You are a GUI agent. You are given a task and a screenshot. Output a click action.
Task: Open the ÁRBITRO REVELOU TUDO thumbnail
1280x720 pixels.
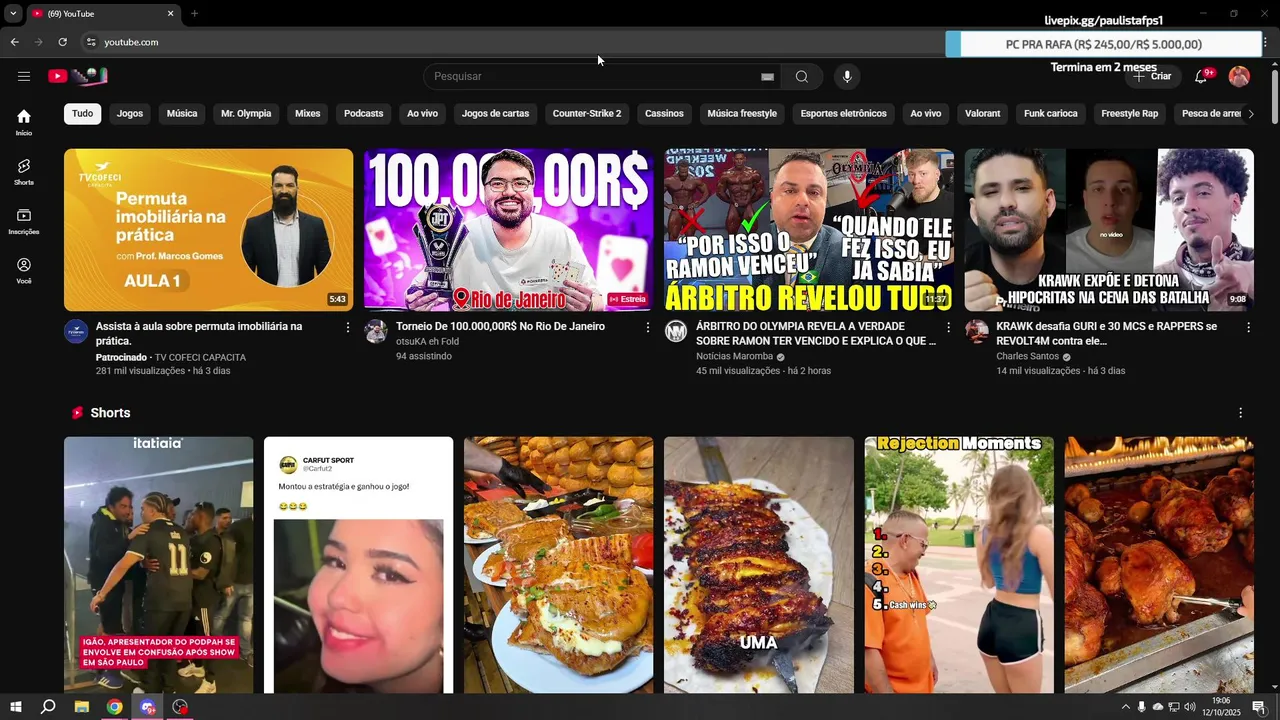(x=809, y=230)
